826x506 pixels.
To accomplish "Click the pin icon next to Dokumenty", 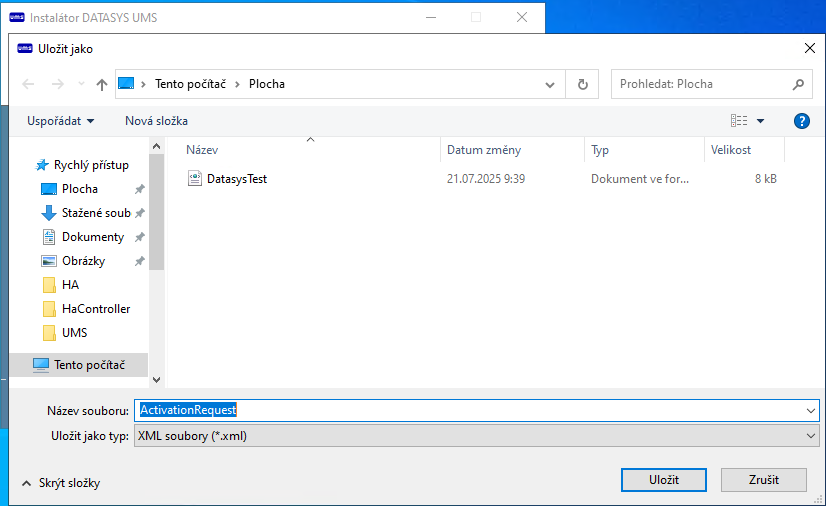I will (x=140, y=237).
